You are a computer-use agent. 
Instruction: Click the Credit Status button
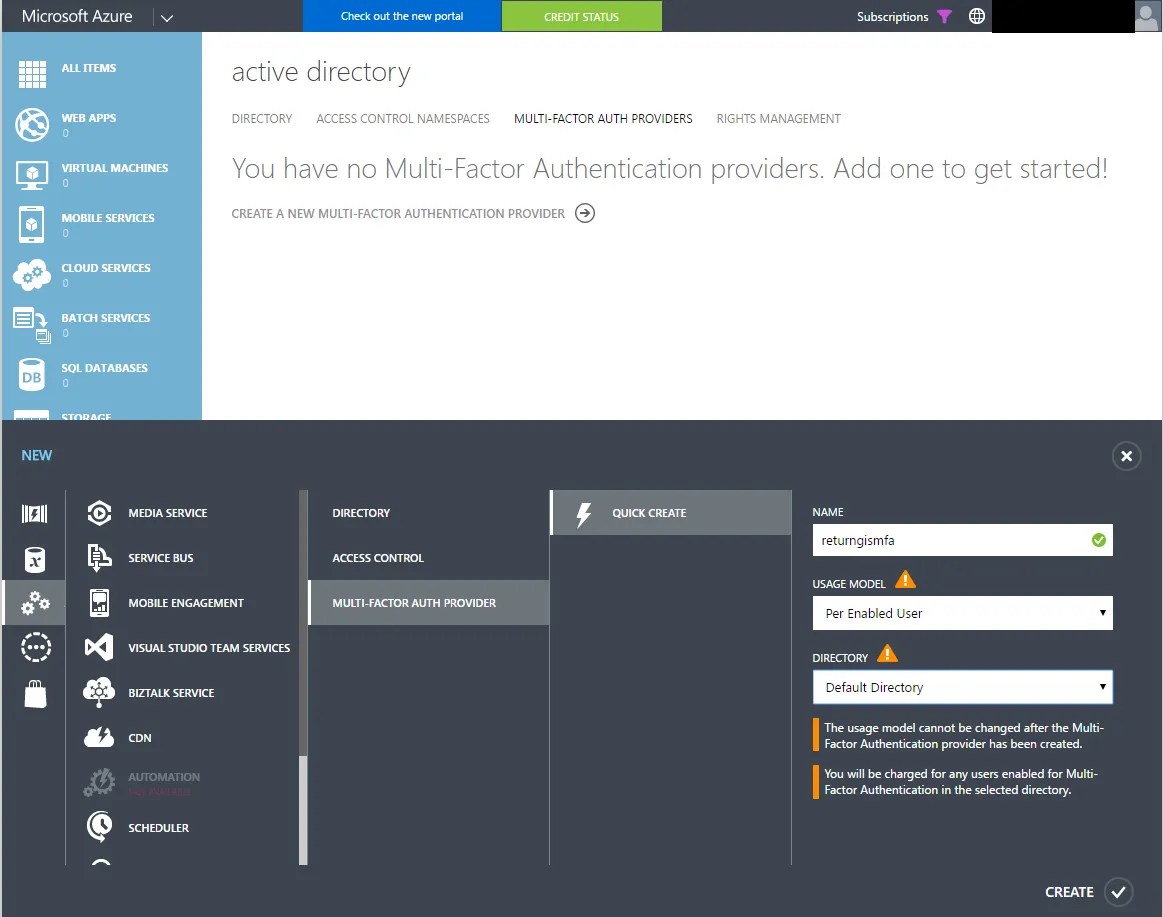click(582, 16)
